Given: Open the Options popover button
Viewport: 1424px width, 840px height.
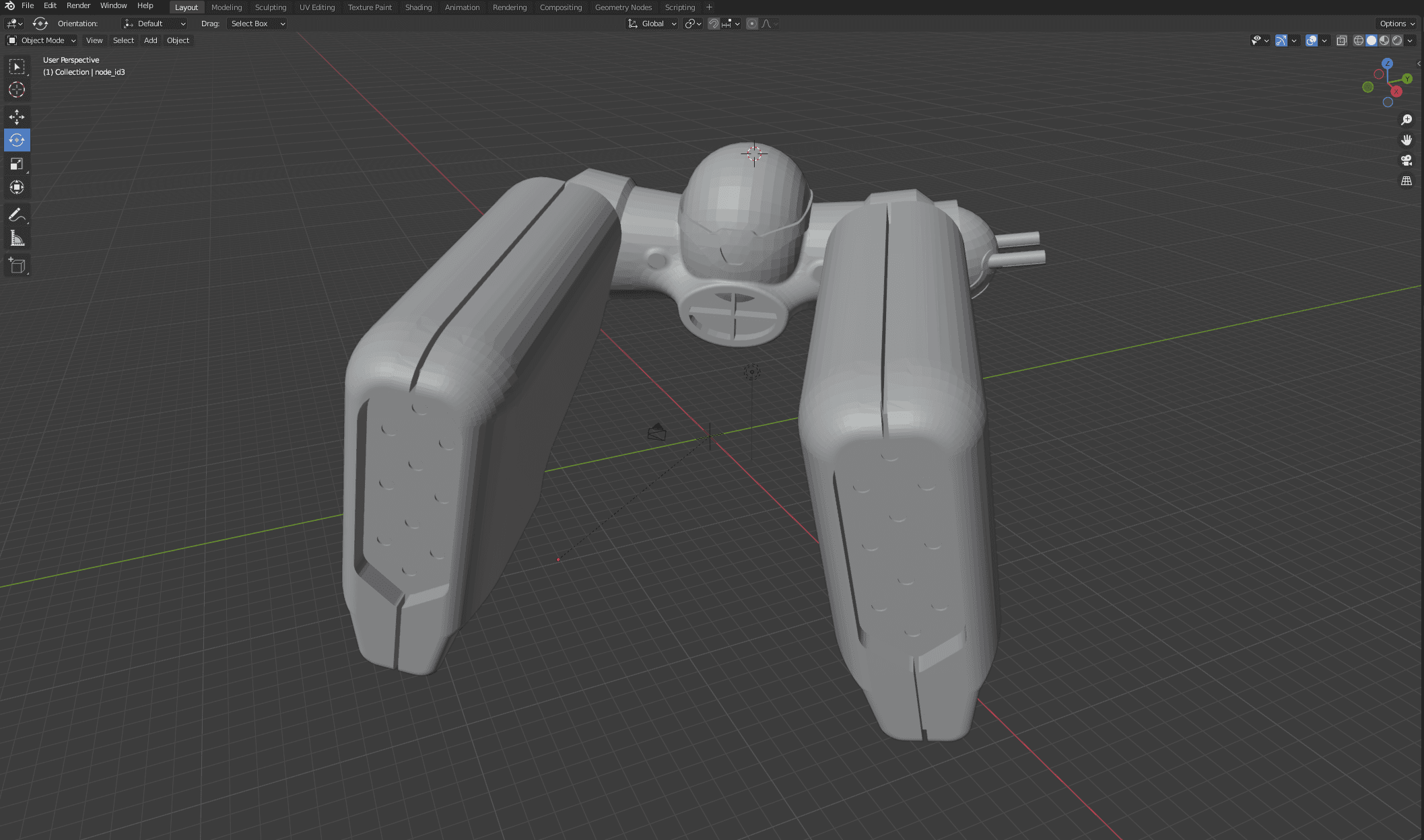Looking at the screenshot, I should tap(1396, 24).
